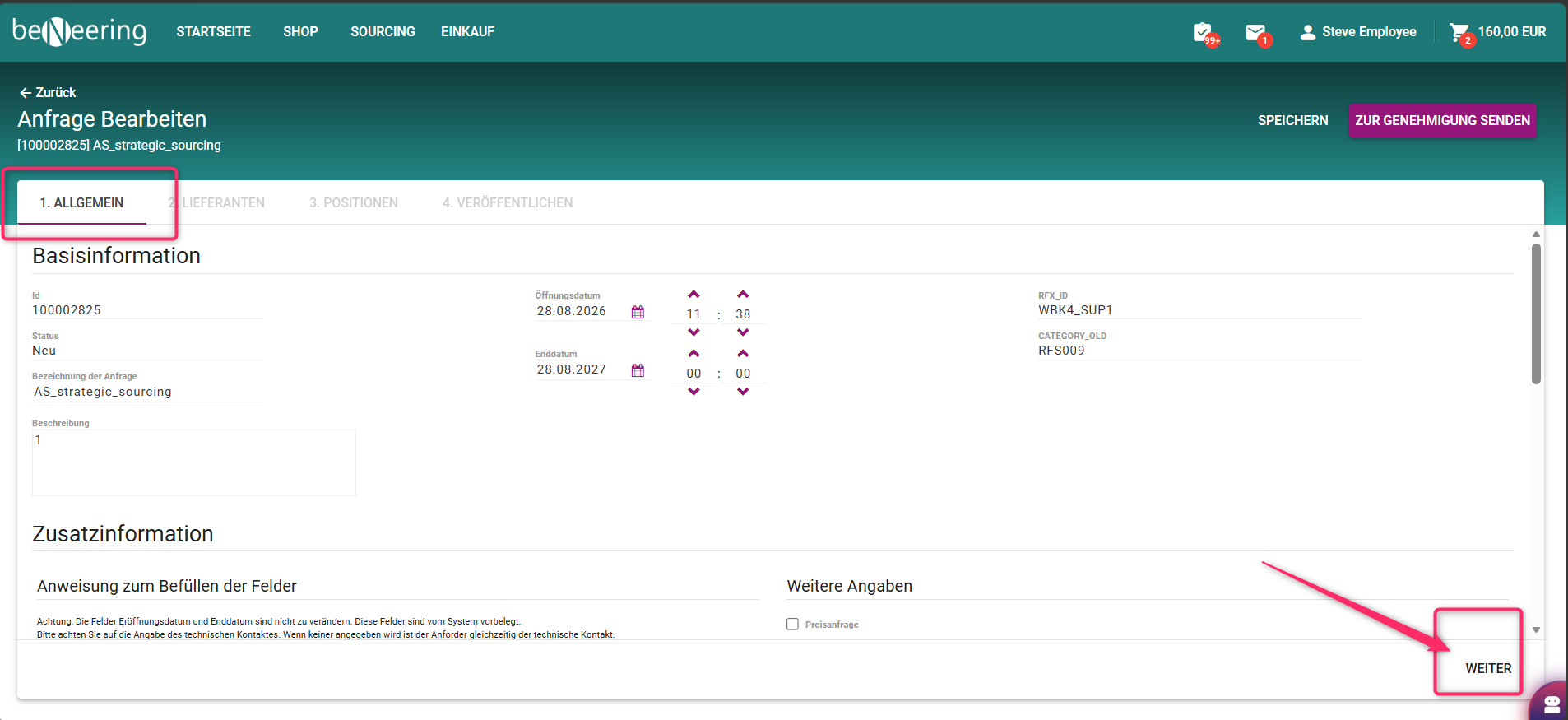1568x720 pixels.
Task: Click the CATEGORY_OLD field RFS009
Action: (1199, 351)
